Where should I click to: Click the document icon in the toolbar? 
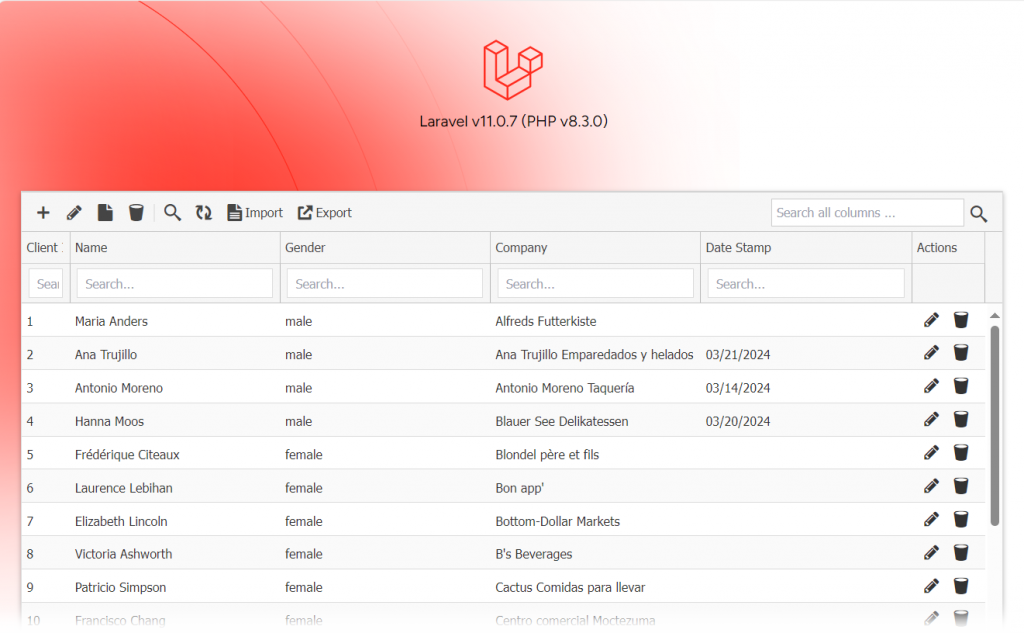(x=105, y=213)
